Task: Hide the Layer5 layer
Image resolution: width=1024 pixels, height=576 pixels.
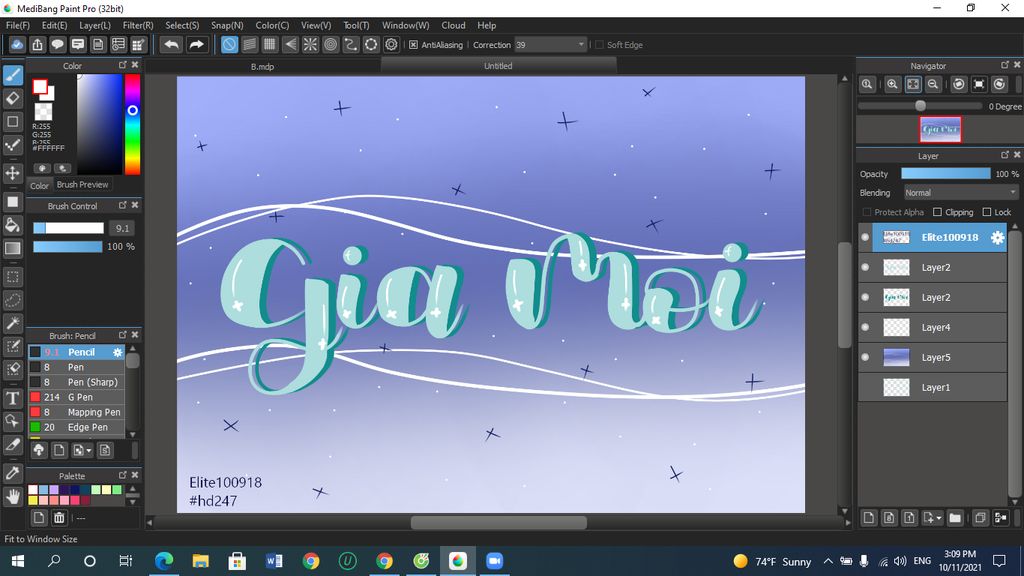Action: point(865,357)
